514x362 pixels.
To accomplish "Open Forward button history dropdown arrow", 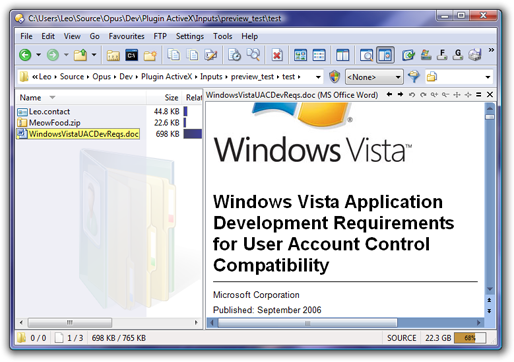I will point(66,55).
